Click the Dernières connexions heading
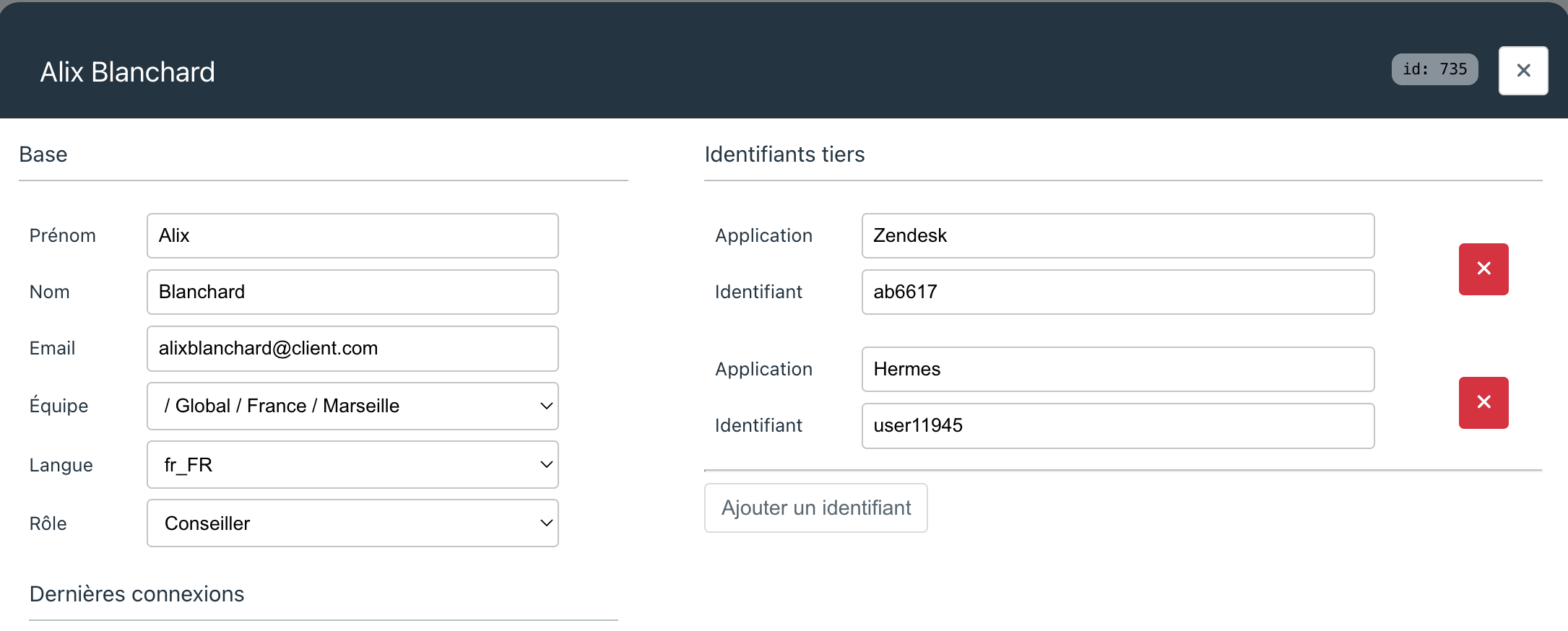 (137, 594)
